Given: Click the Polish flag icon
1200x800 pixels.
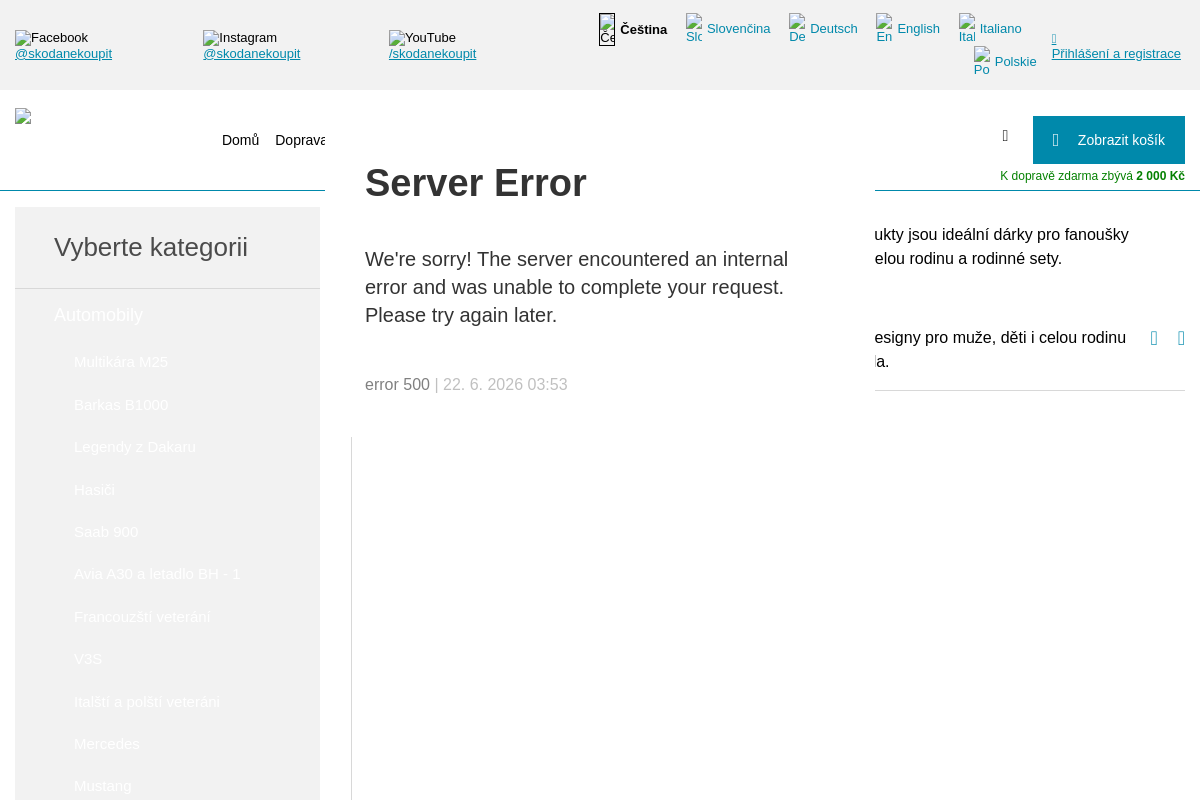Looking at the screenshot, I should (982, 62).
